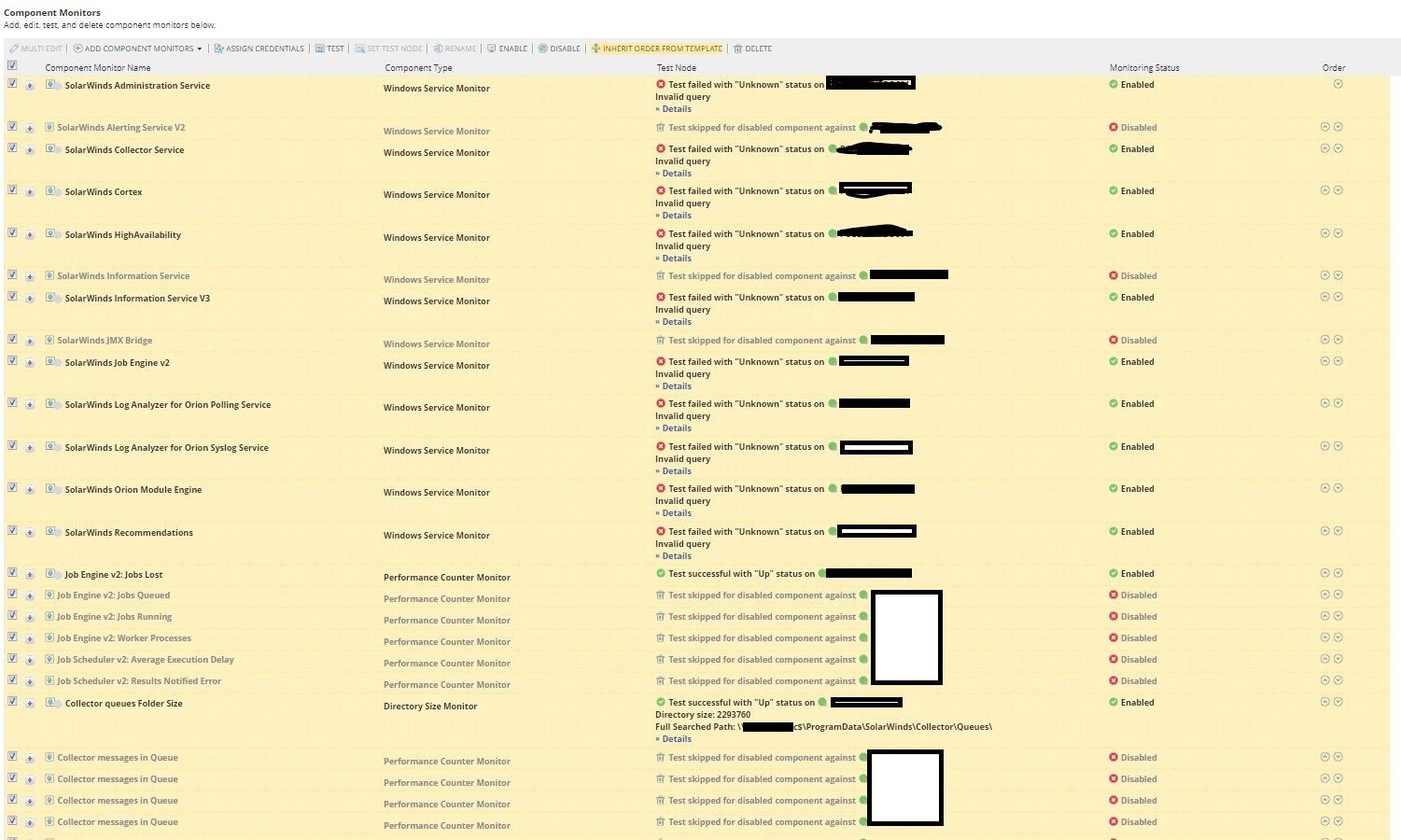1401x840 pixels.
Task: Click the Component Monitor Name column header
Action: tap(98, 68)
